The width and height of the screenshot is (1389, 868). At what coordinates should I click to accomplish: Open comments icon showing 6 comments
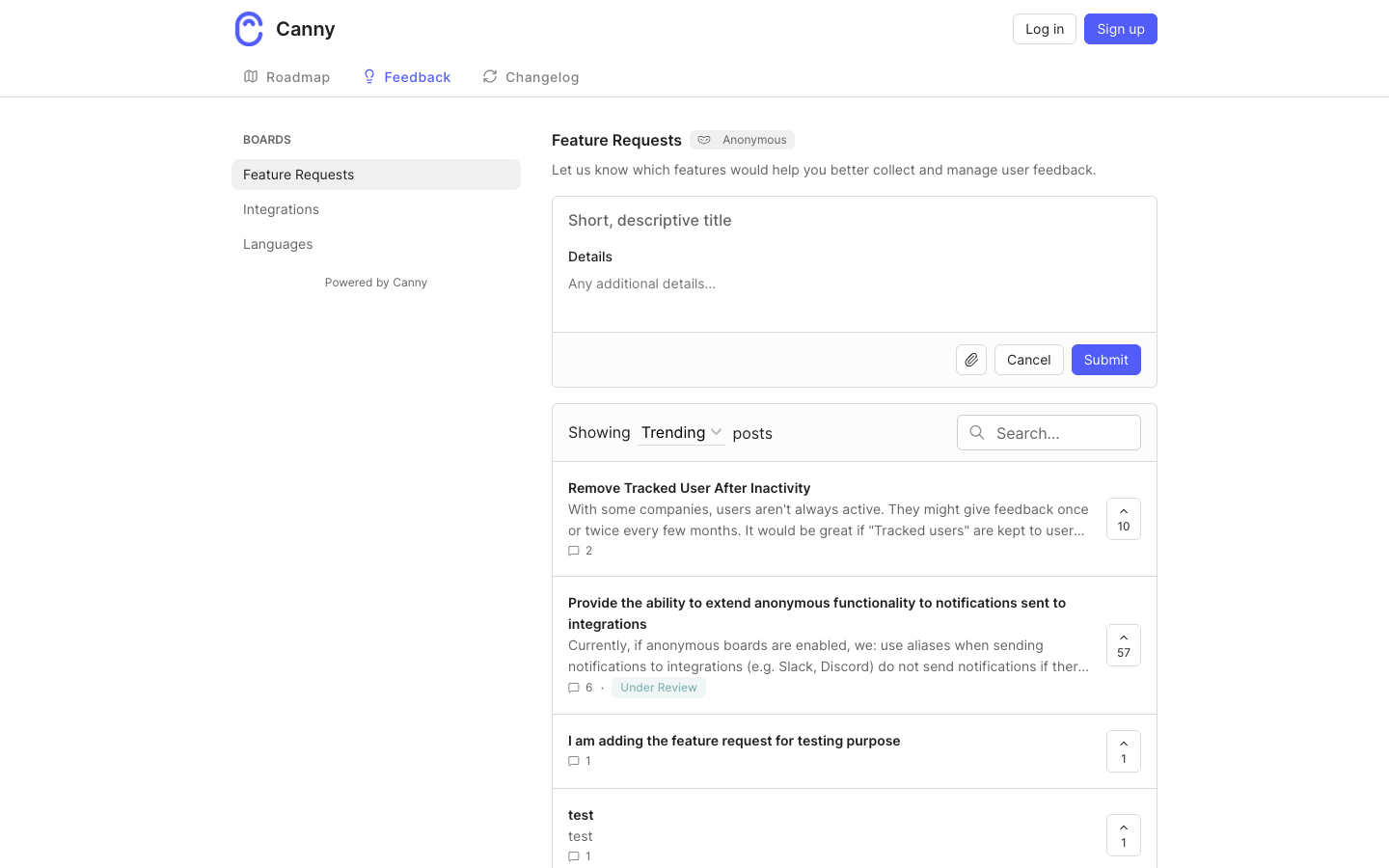tap(580, 688)
